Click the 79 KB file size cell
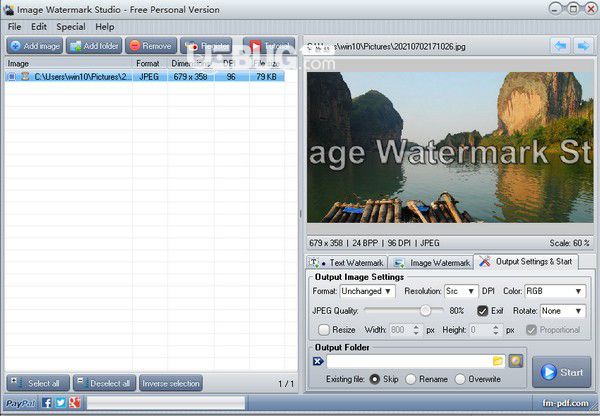The height and width of the screenshot is (416, 600). 266,77
